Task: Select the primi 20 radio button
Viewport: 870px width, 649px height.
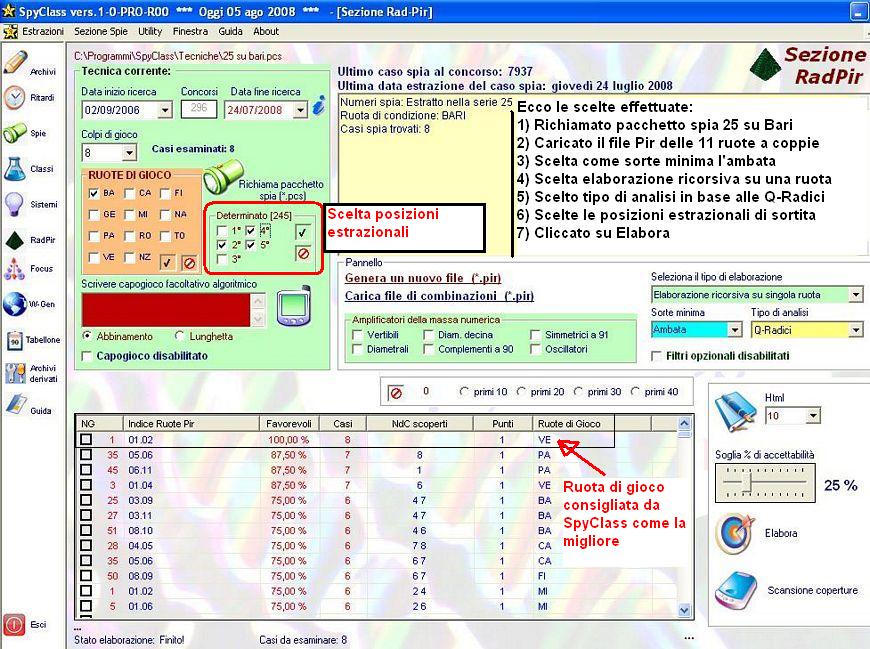Action: coord(521,392)
